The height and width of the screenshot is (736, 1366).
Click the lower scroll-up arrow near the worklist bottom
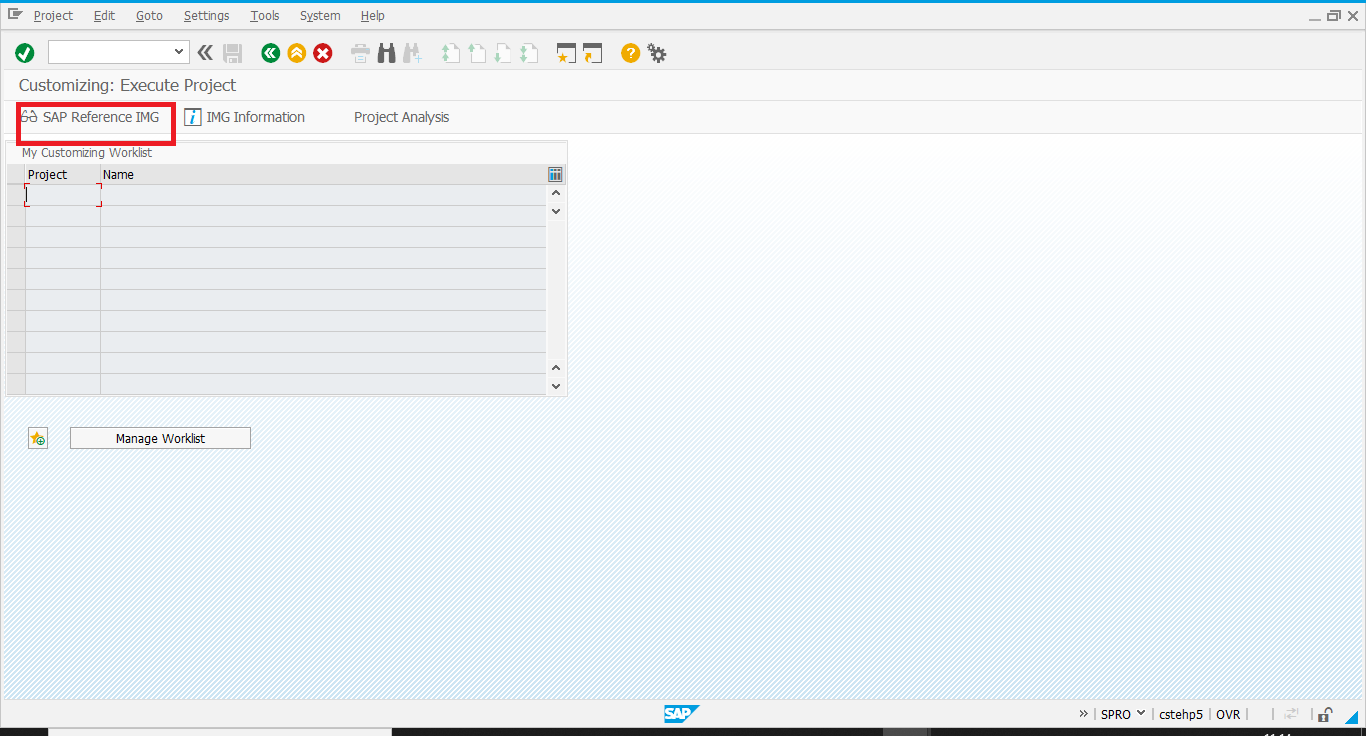pyautogui.click(x=556, y=368)
